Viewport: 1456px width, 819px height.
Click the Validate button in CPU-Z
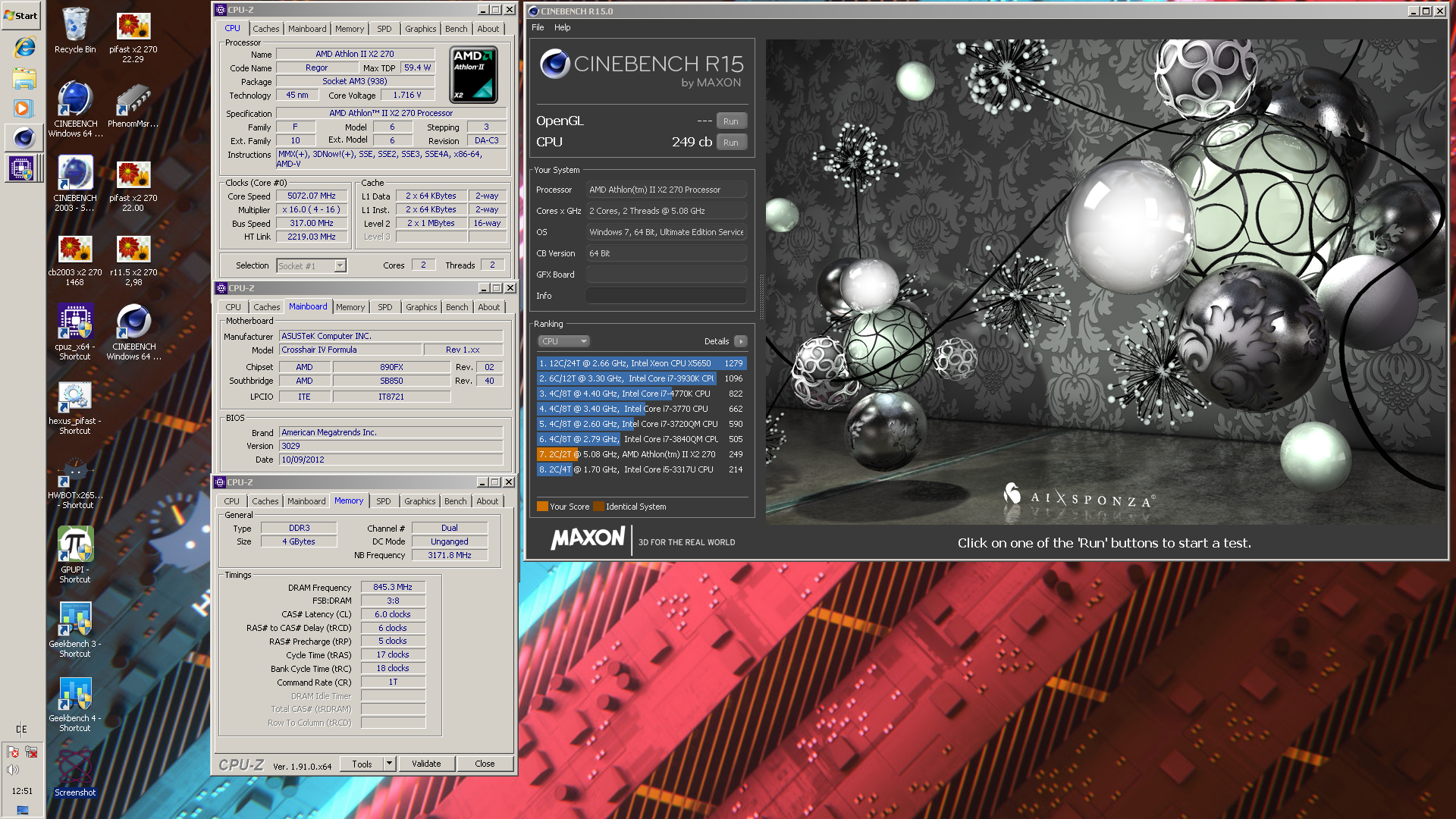[426, 764]
